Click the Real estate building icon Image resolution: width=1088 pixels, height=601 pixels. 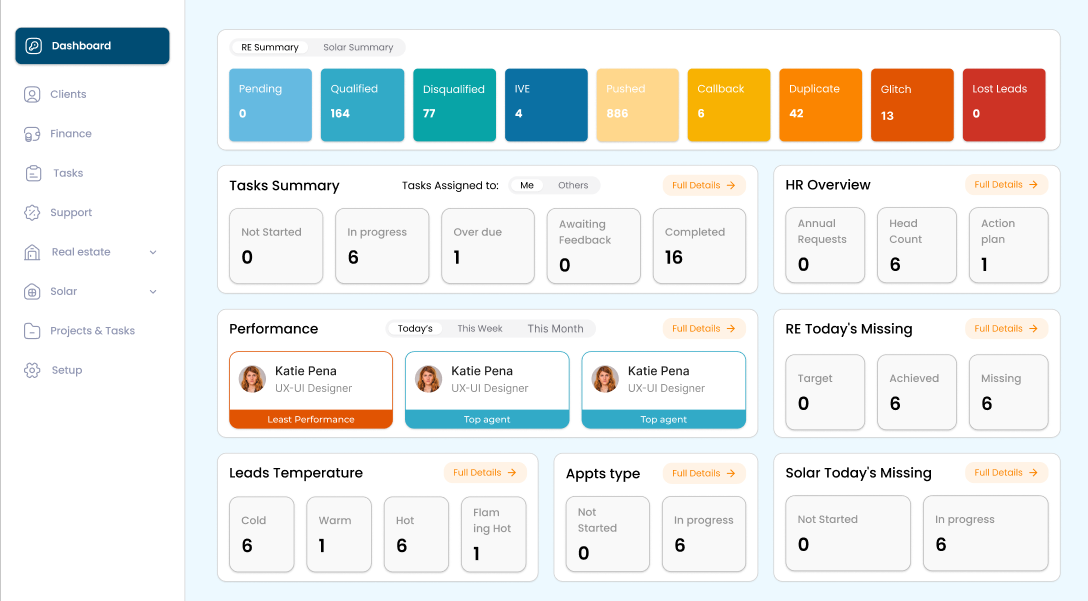tap(32, 252)
